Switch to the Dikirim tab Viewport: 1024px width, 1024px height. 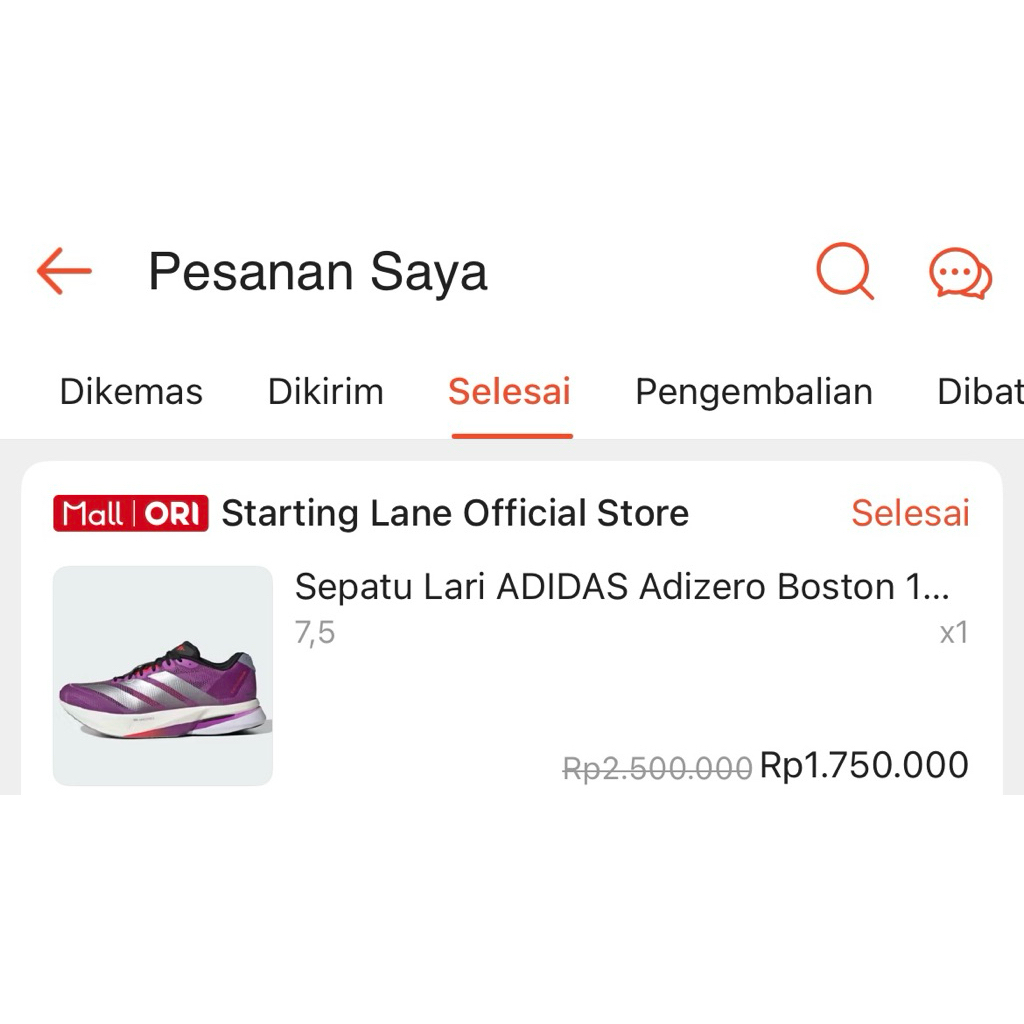(324, 391)
